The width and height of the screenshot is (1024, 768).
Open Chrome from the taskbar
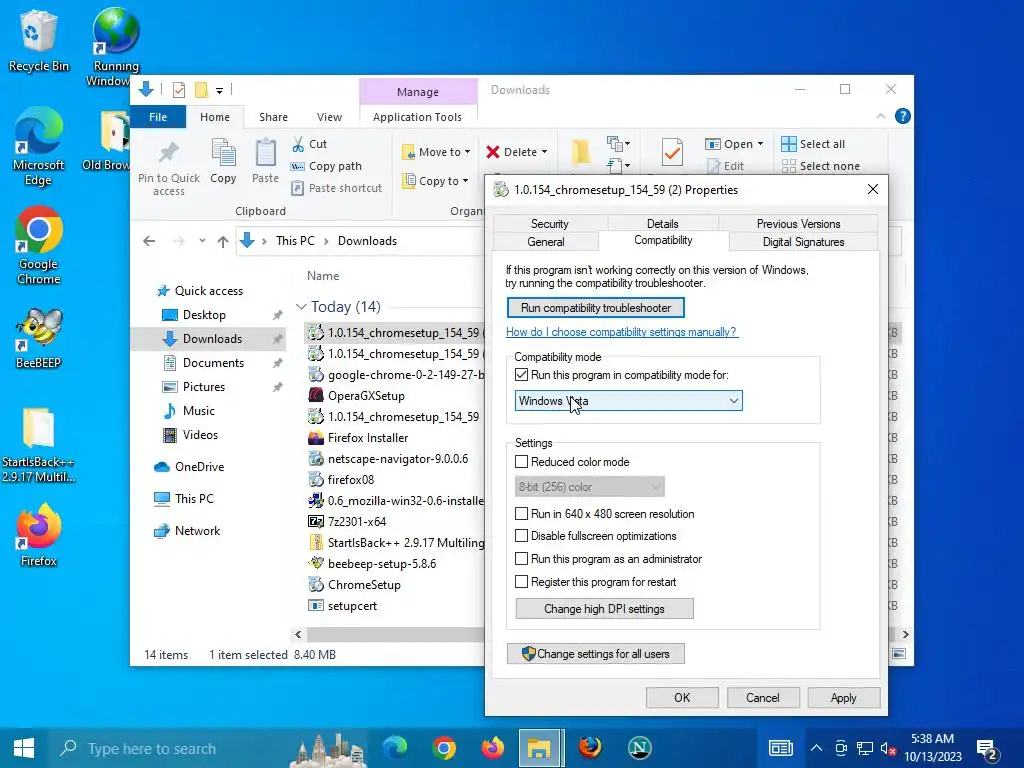coord(443,748)
